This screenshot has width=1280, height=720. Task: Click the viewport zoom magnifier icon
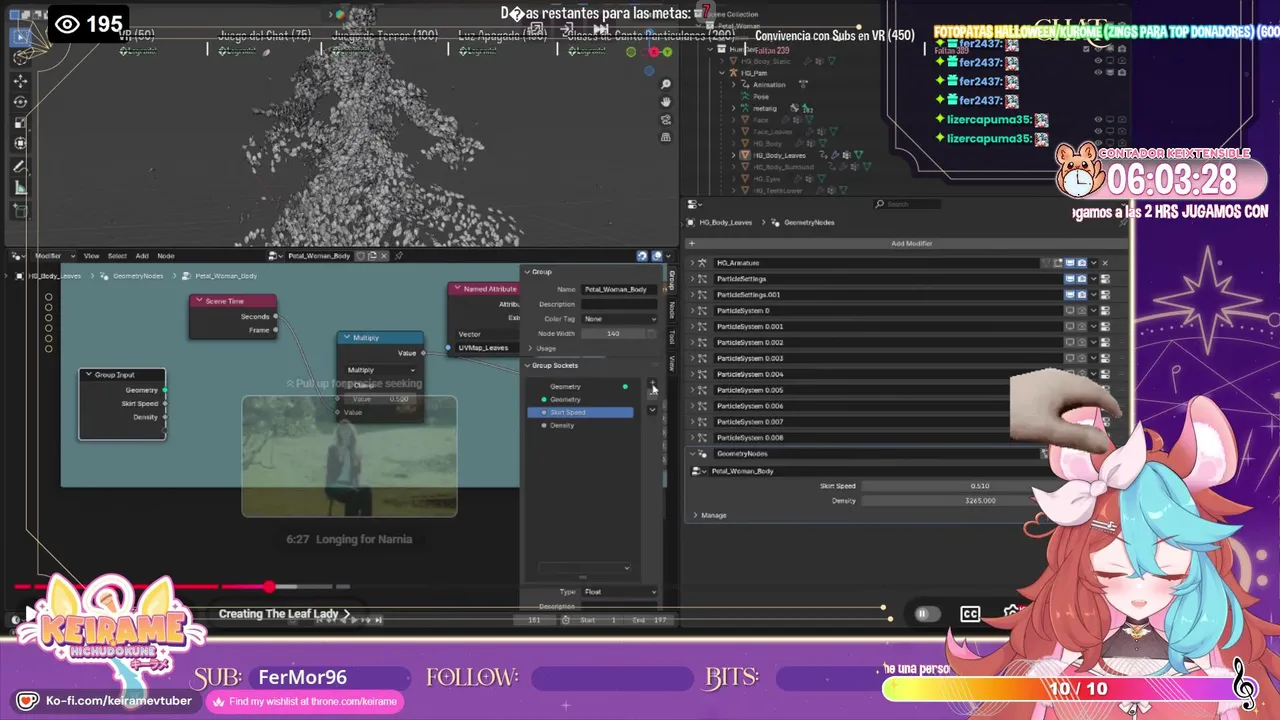click(666, 86)
